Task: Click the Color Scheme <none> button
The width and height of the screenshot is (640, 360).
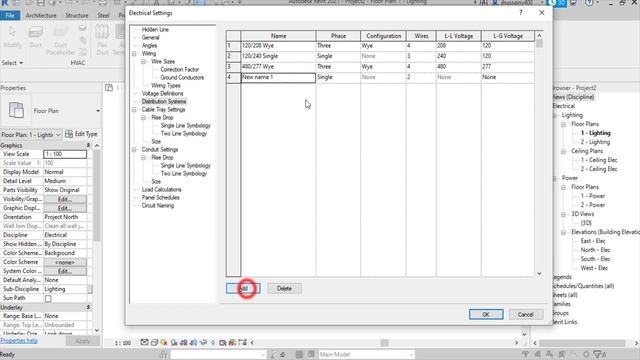Action: tap(65, 262)
